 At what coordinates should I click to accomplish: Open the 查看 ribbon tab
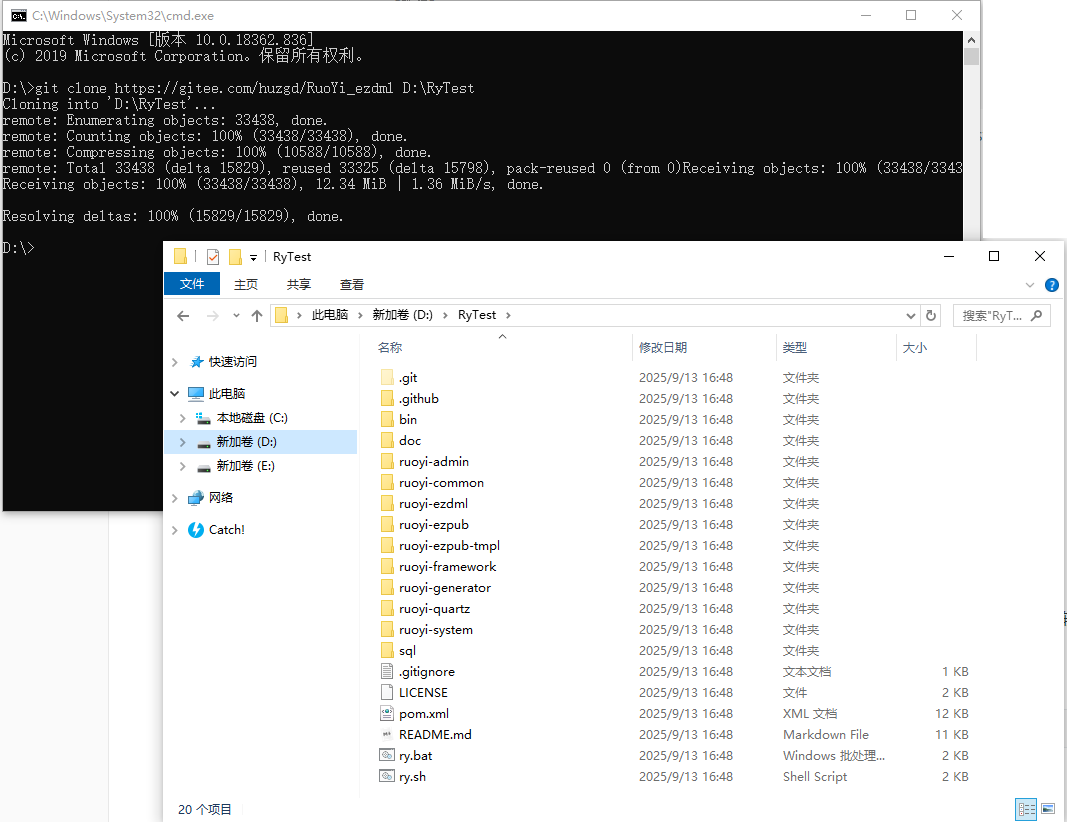(352, 285)
